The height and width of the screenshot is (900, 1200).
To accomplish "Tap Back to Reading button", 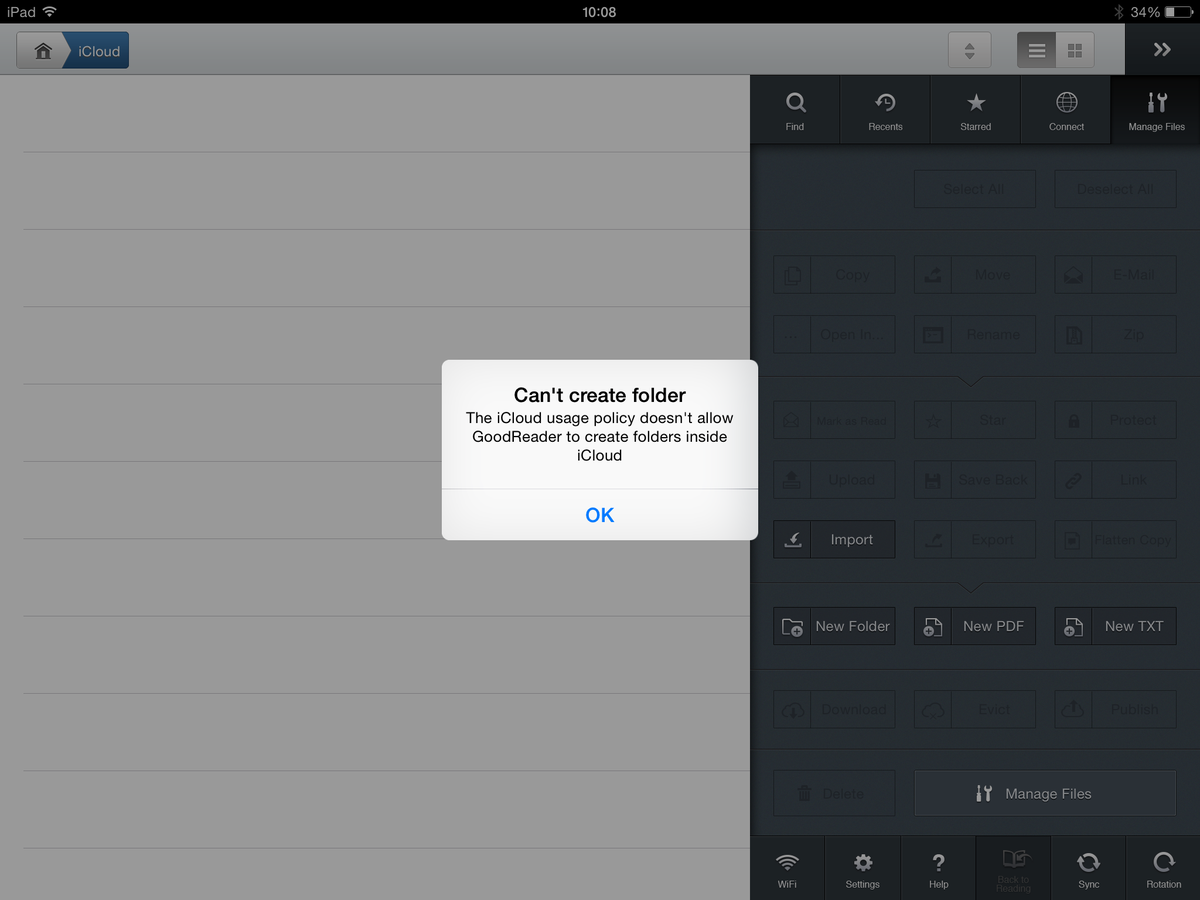I will coord(1013,868).
